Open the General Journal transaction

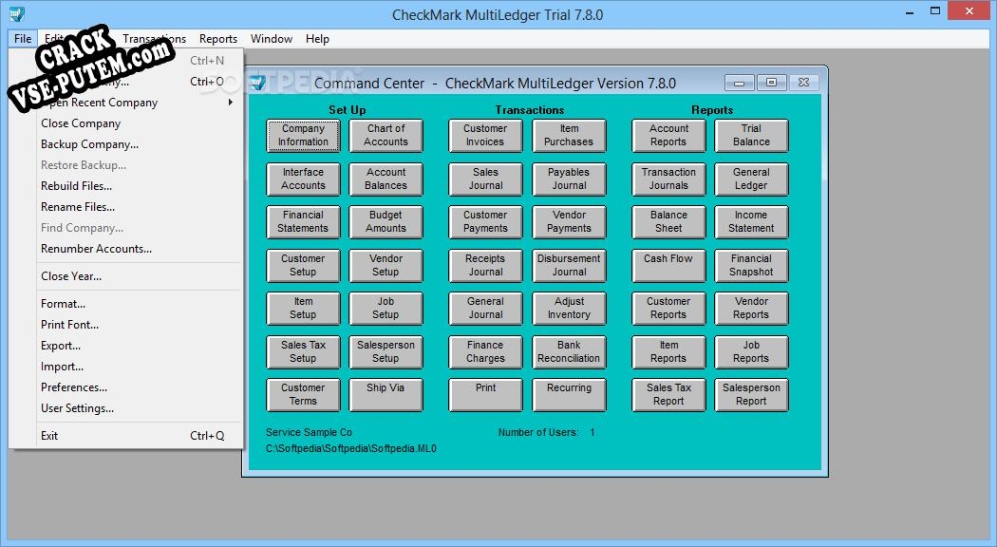pyautogui.click(x=485, y=308)
